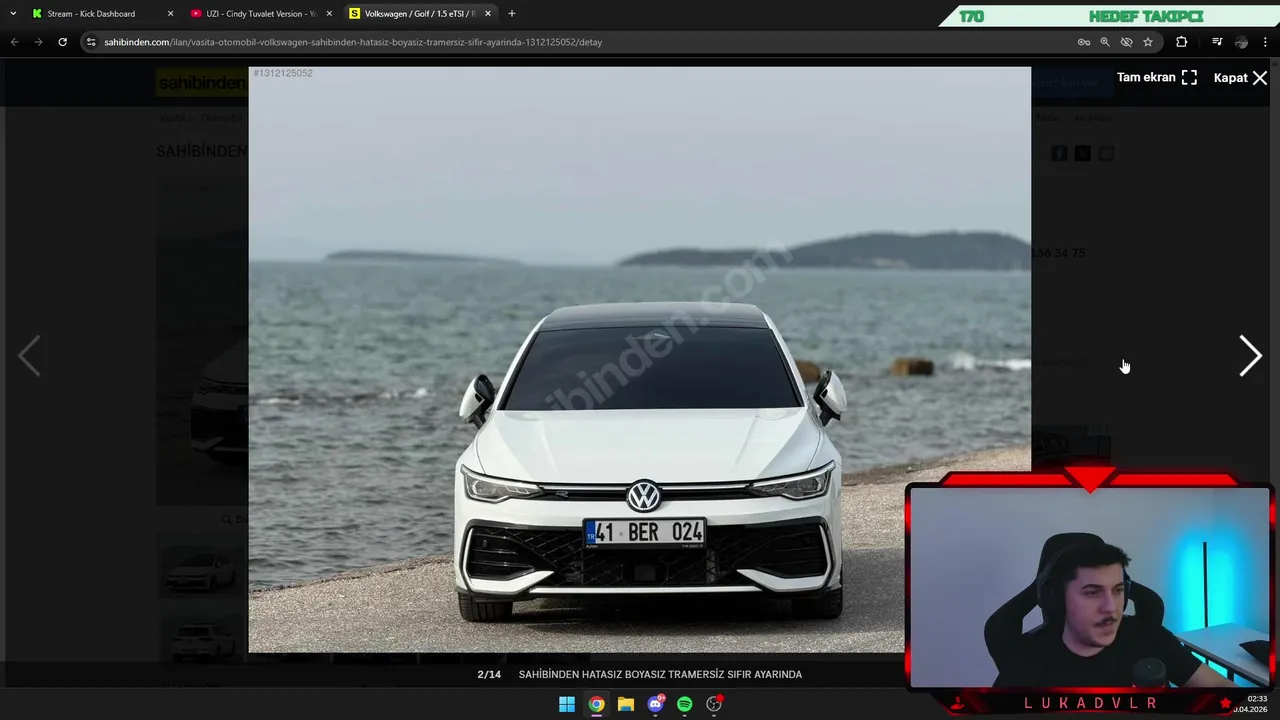Open the Chrome profile avatar
1280x720 pixels.
coord(1241,42)
